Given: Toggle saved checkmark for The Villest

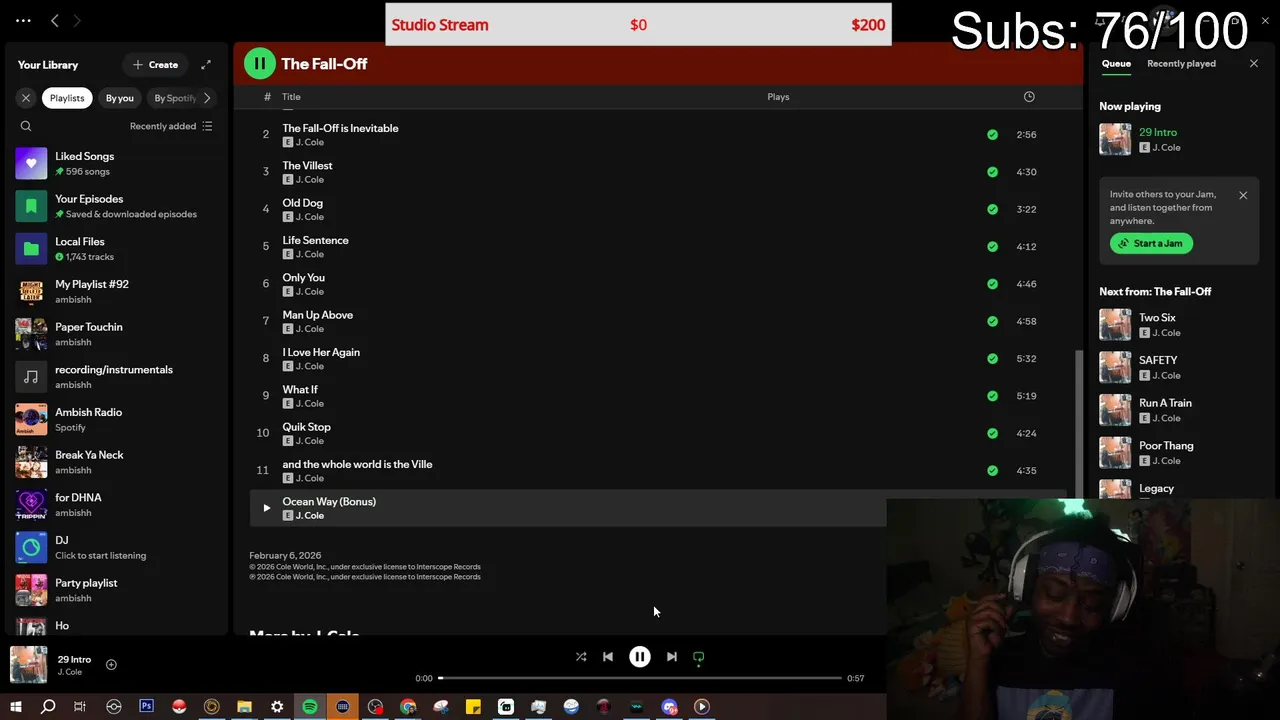Looking at the screenshot, I should point(992,172).
